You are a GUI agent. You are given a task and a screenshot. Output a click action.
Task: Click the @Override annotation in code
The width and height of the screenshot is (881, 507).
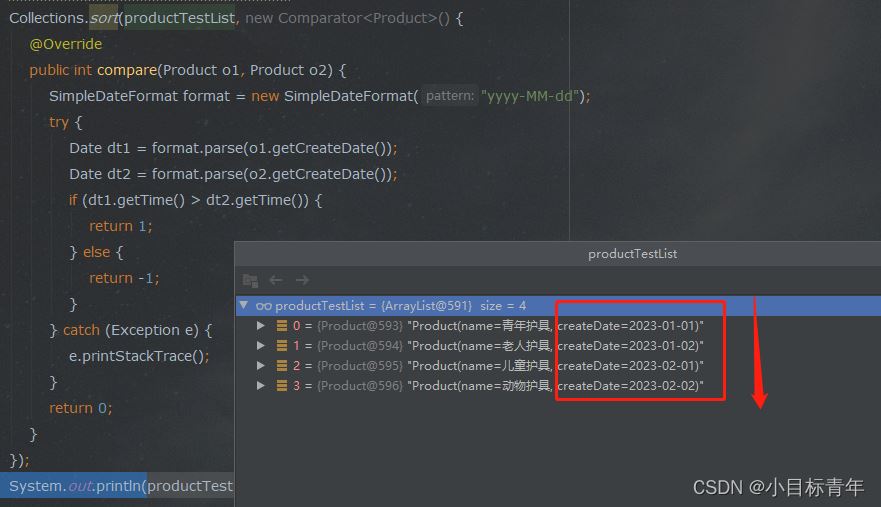pyautogui.click(x=66, y=44)
